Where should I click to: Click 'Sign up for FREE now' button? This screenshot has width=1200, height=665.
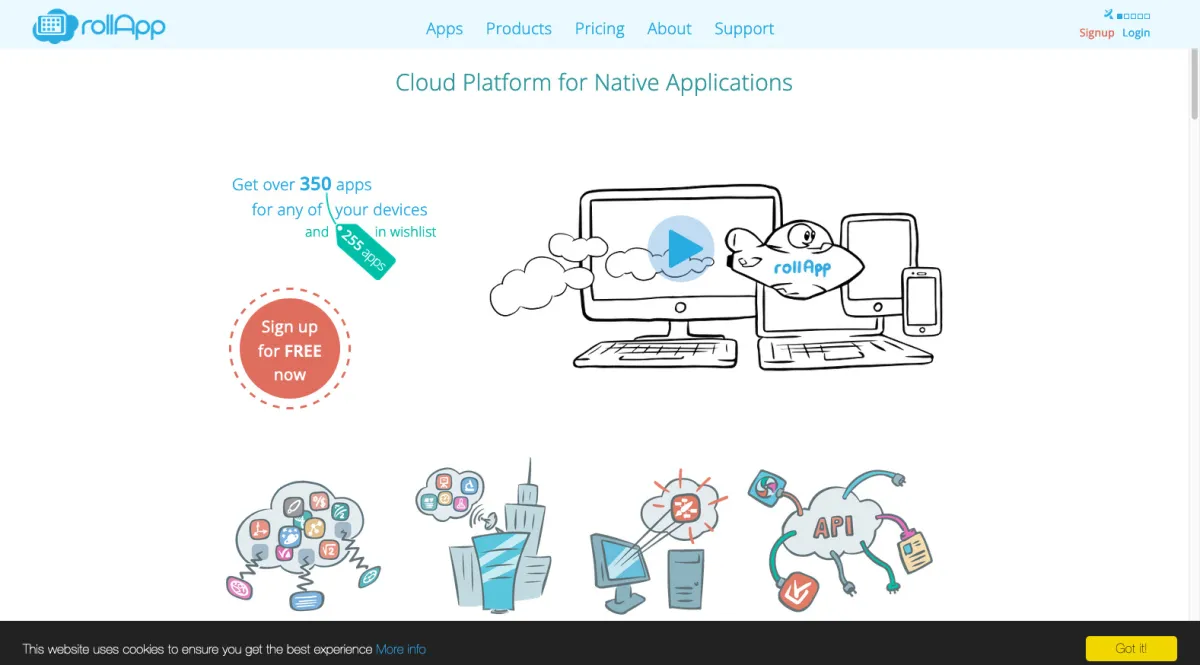coord(290,349)
